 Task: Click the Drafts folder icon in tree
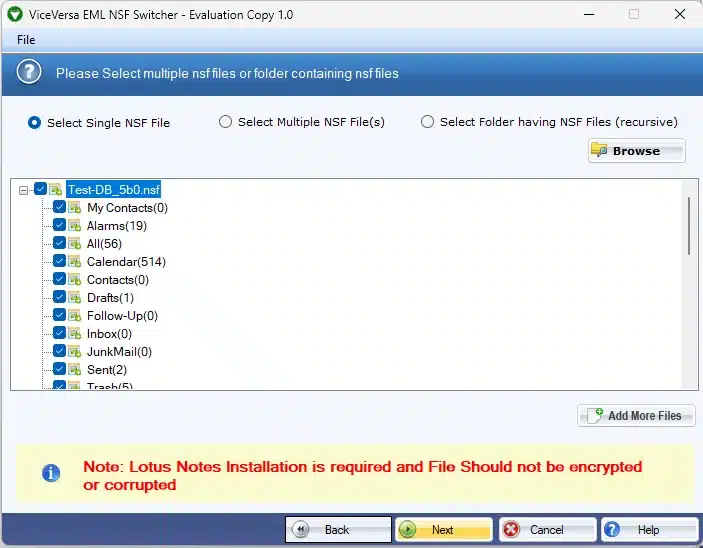75,298
